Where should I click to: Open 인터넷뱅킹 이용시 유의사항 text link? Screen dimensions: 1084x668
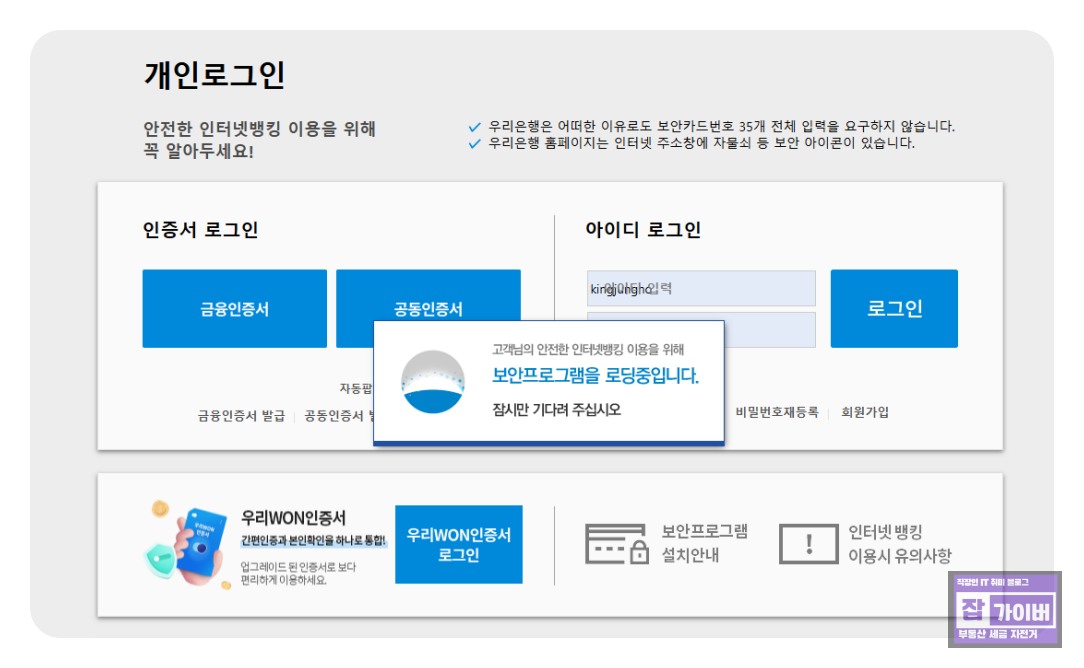coord(899,544)
